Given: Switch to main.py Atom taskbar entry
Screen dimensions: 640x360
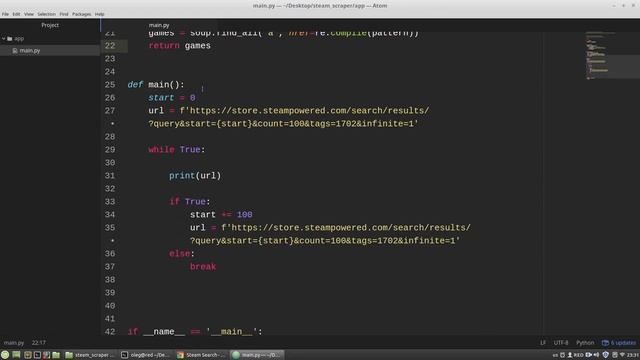Looking at the screenshot, I should point(258,355).
